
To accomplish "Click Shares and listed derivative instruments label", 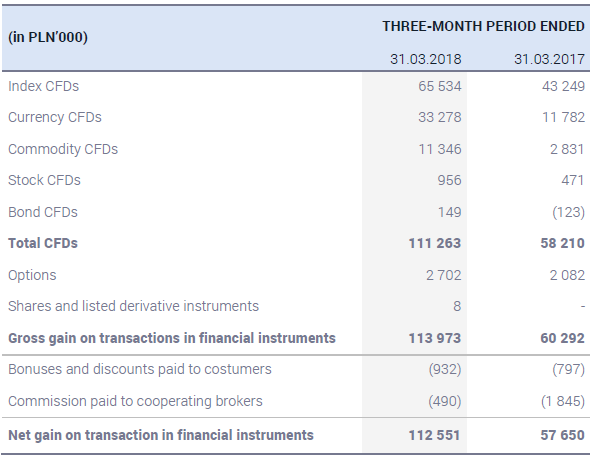I will tap(134, 306).
